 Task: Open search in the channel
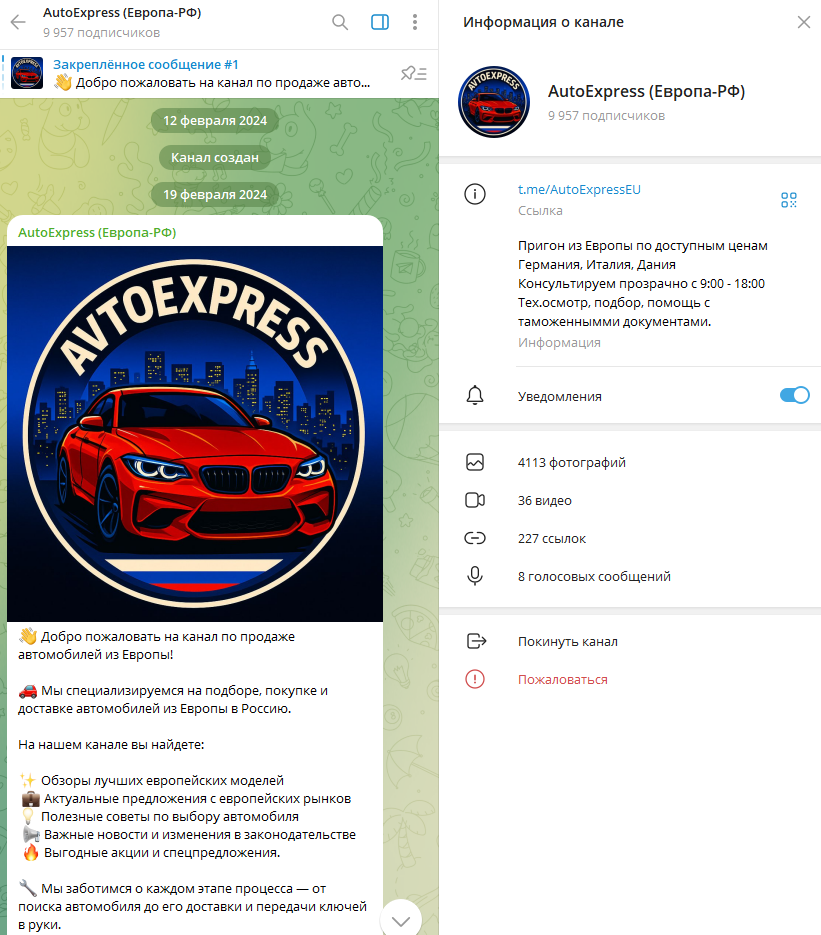click(x=340, y=22)
